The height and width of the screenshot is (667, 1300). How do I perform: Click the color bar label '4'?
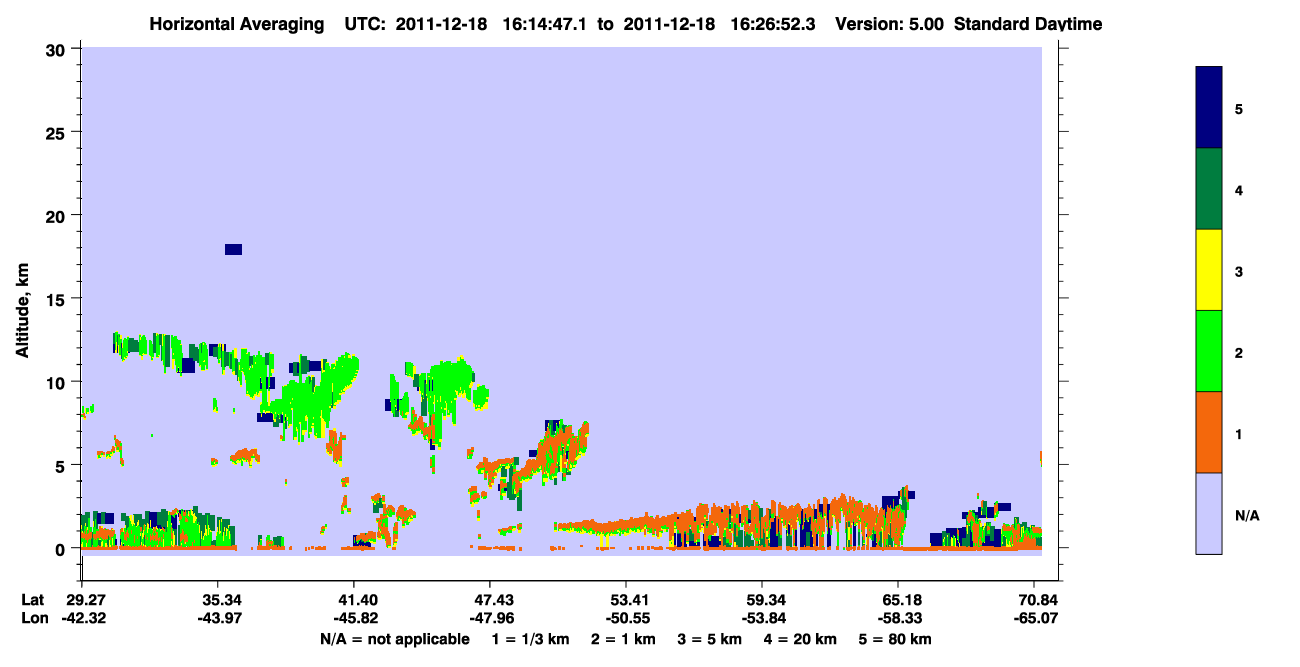coord(1239,189)
